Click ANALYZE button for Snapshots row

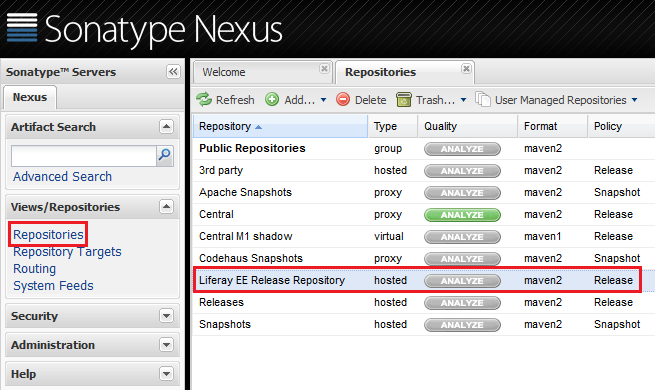pyautogui.click(x=462, y=325)
